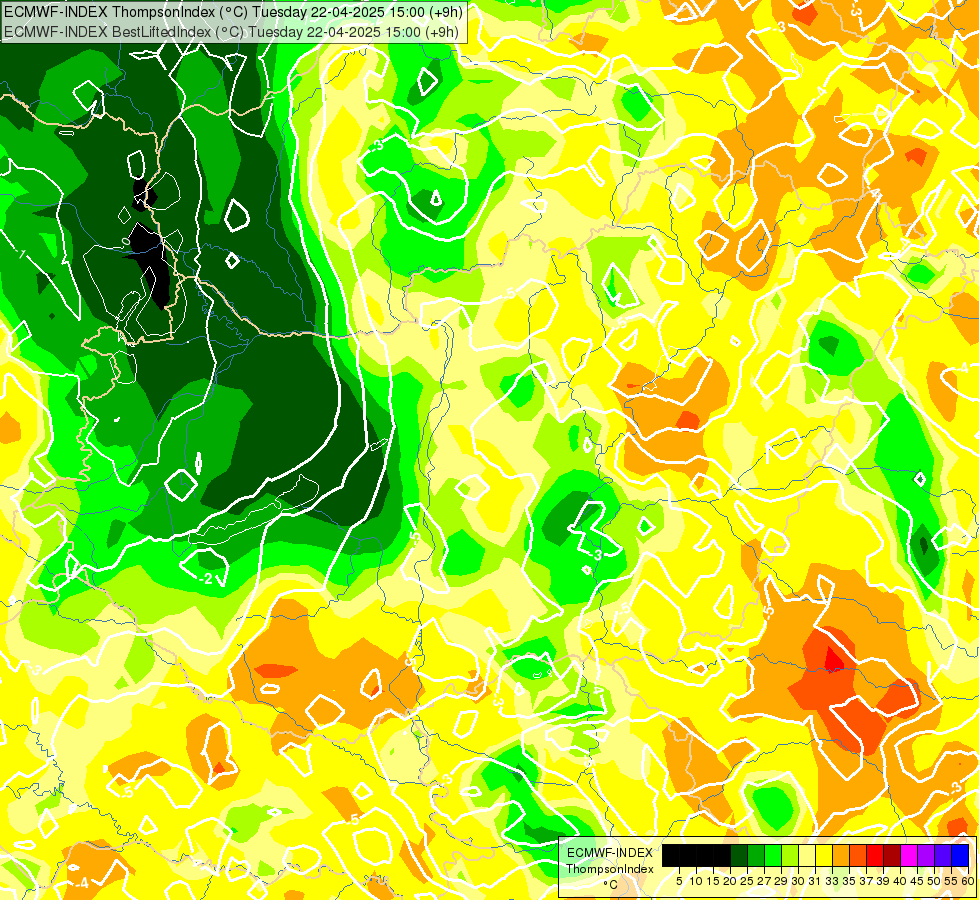Screen dimensions: 979x900
Task: Select the bright green 27-29 legend swatch
Action: pos(773,855)
